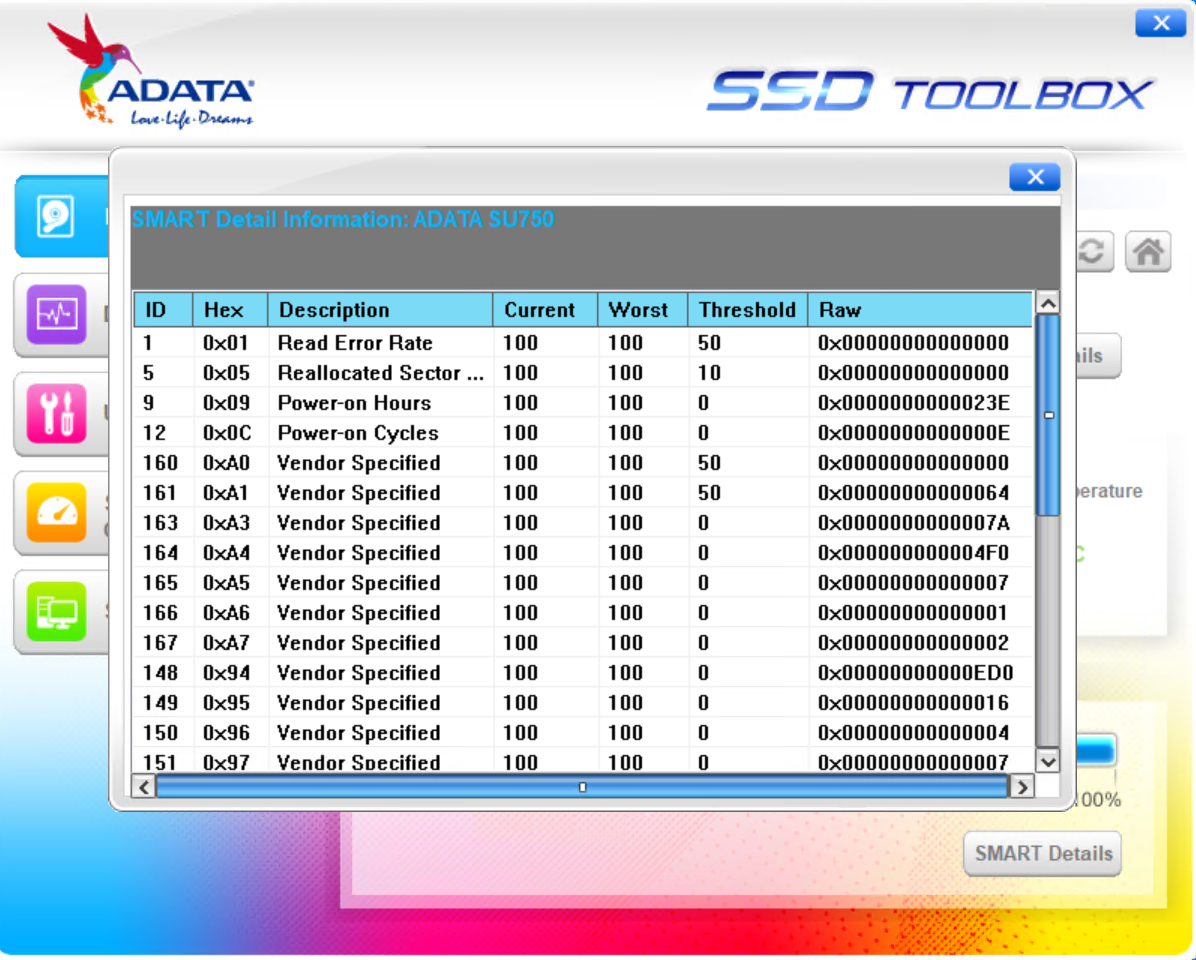1196x960 pixels.
Task: Close the SMART Detail Information dialog
Action: click(1034, 177)
